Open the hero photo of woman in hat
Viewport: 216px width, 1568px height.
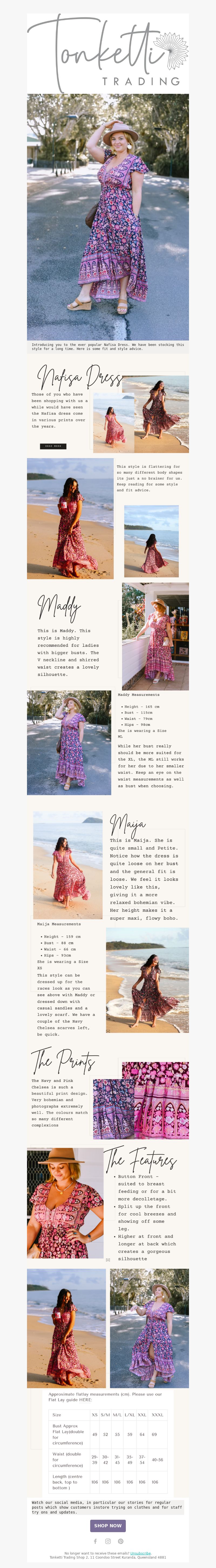pyautogui.click(x=108, y=217)
